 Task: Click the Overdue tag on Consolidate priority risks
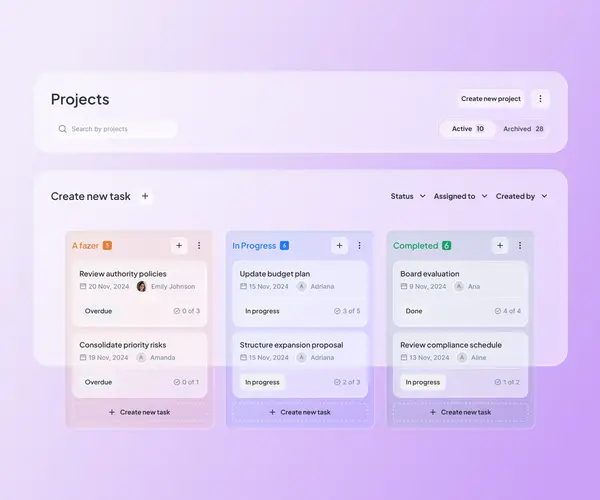98,382
